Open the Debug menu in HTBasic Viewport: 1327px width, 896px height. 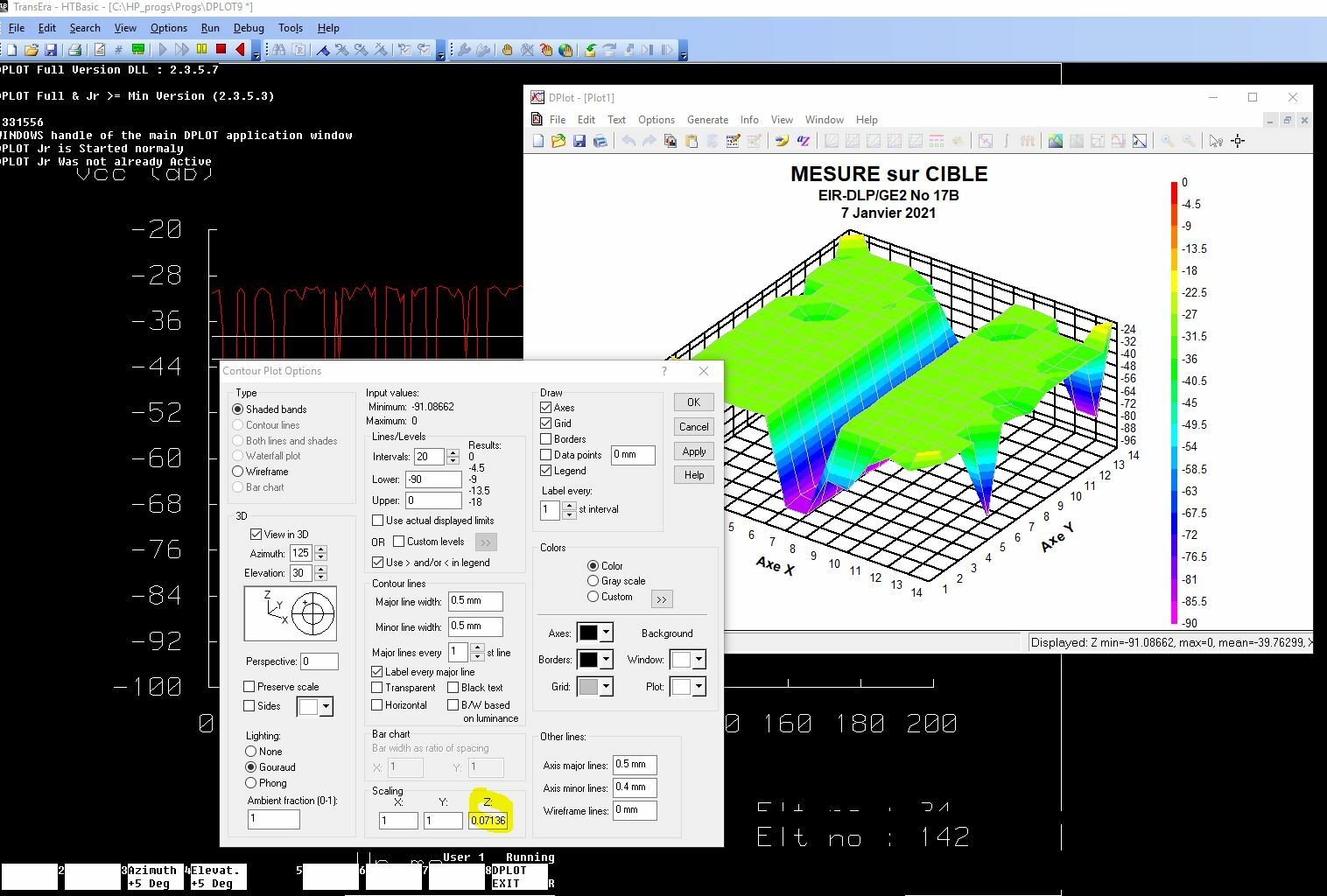tap(249, 28)
